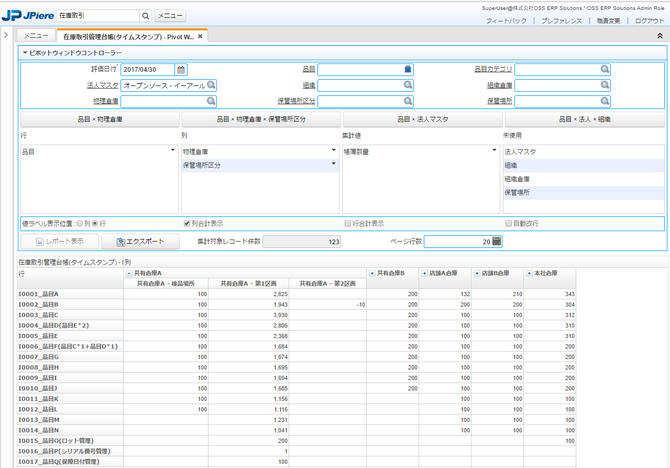Click the 品目 field product icon
This screenshot has height=468, width=670.
(408, 69)
